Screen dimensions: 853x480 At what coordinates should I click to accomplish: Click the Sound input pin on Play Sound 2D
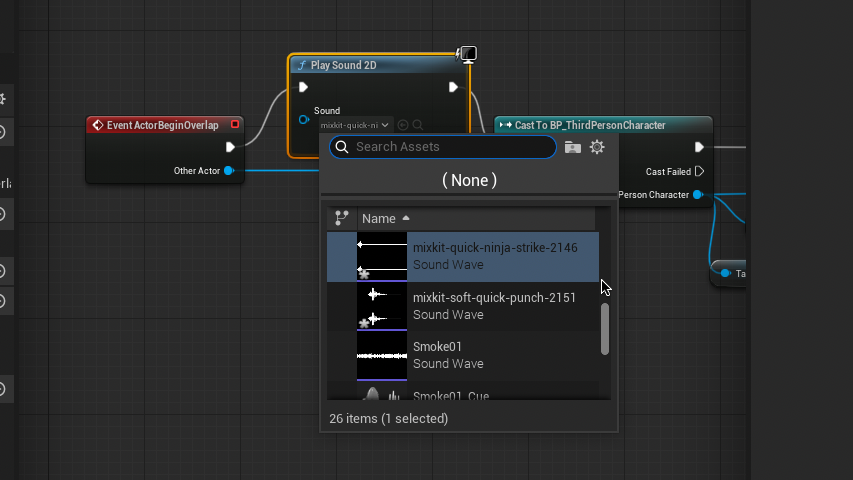[x=304, y=120]
